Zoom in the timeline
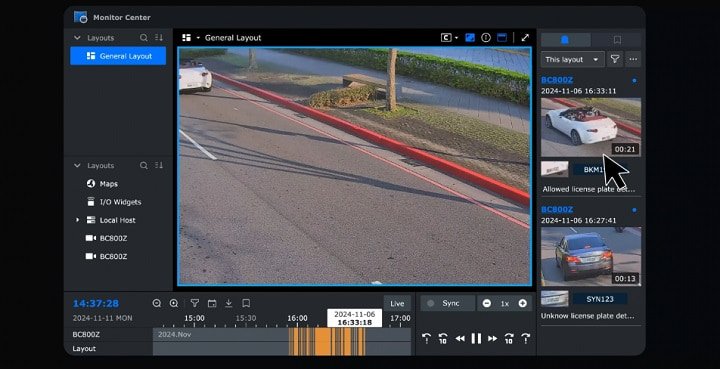This screenshot has height=369, width=720. 174,303
